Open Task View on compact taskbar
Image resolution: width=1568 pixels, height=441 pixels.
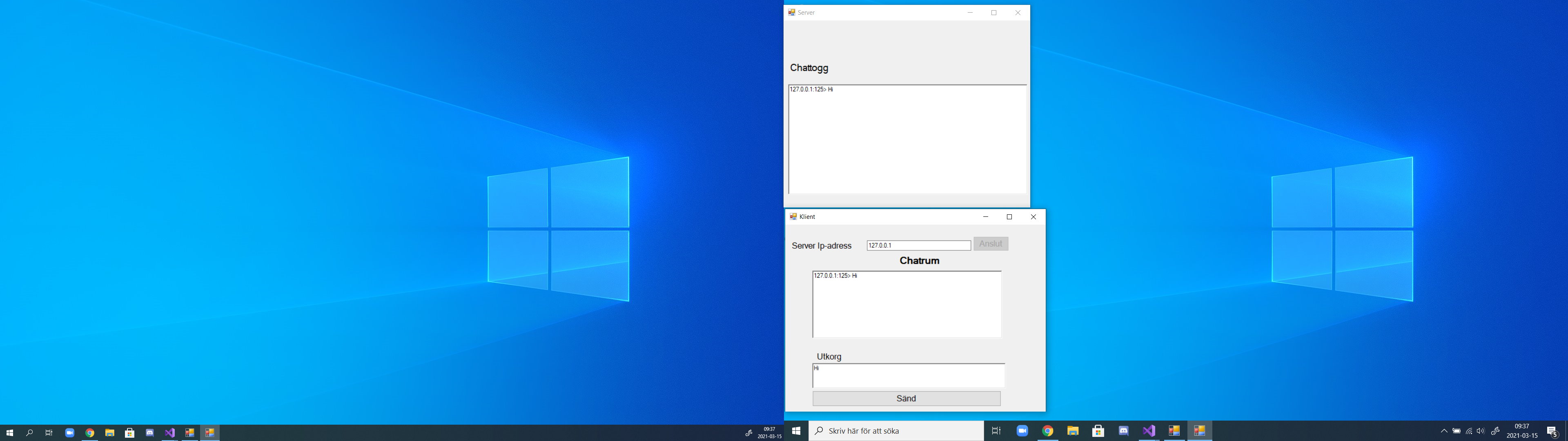point(49,433)
